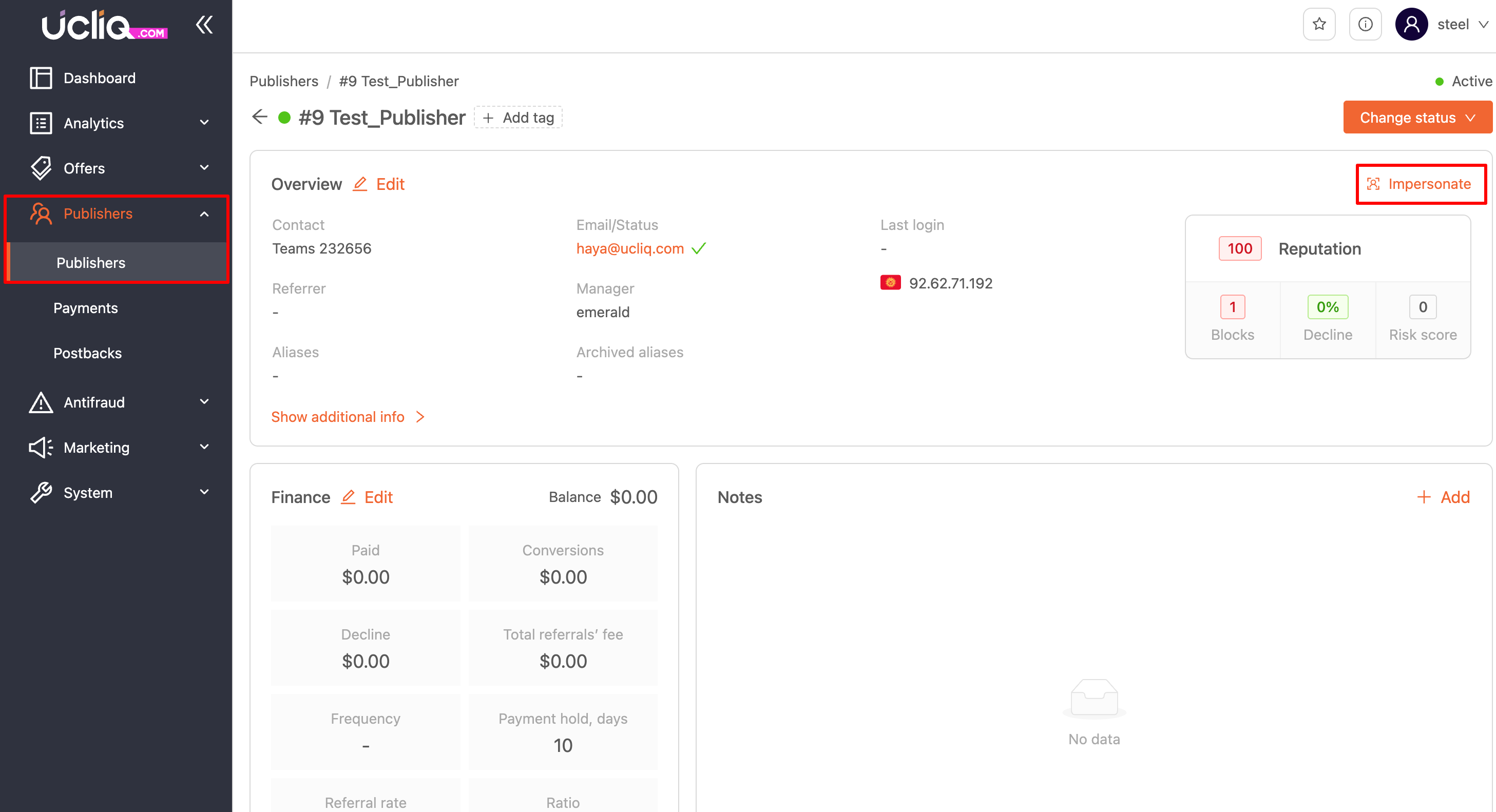Open the info circle icon
Image resolution: width=1496 pixels, height=812 pixels.
pos(1365,24)
